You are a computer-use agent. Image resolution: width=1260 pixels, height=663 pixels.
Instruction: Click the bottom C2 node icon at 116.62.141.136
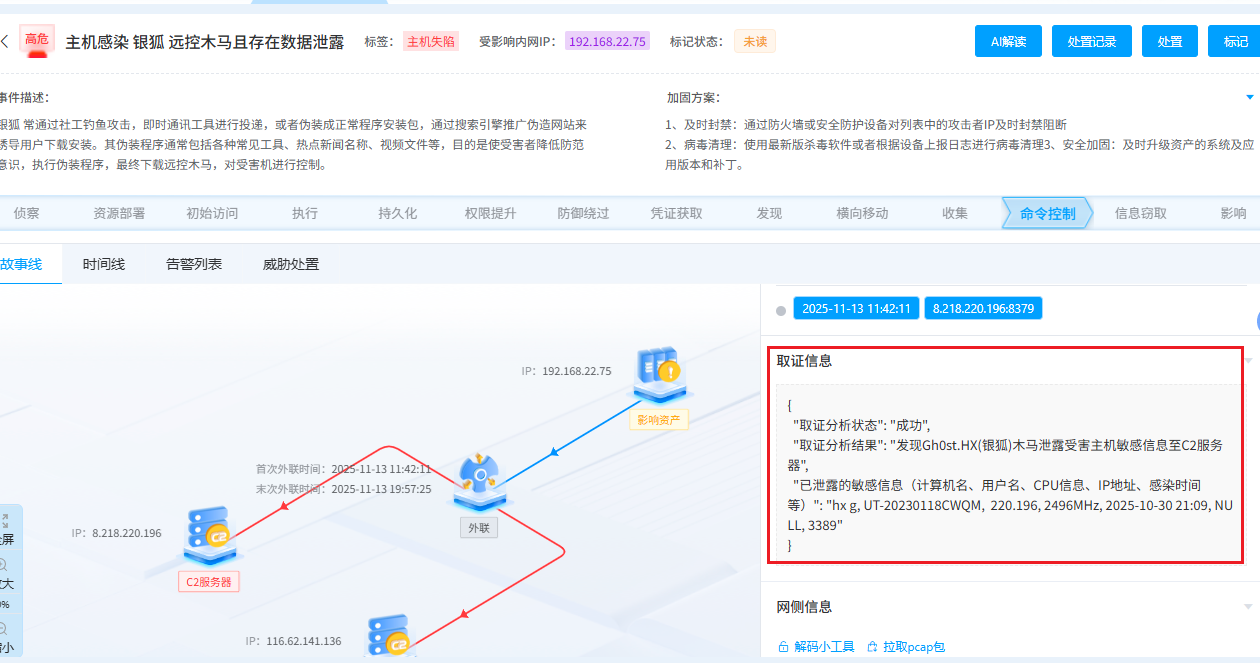point(392,635)
